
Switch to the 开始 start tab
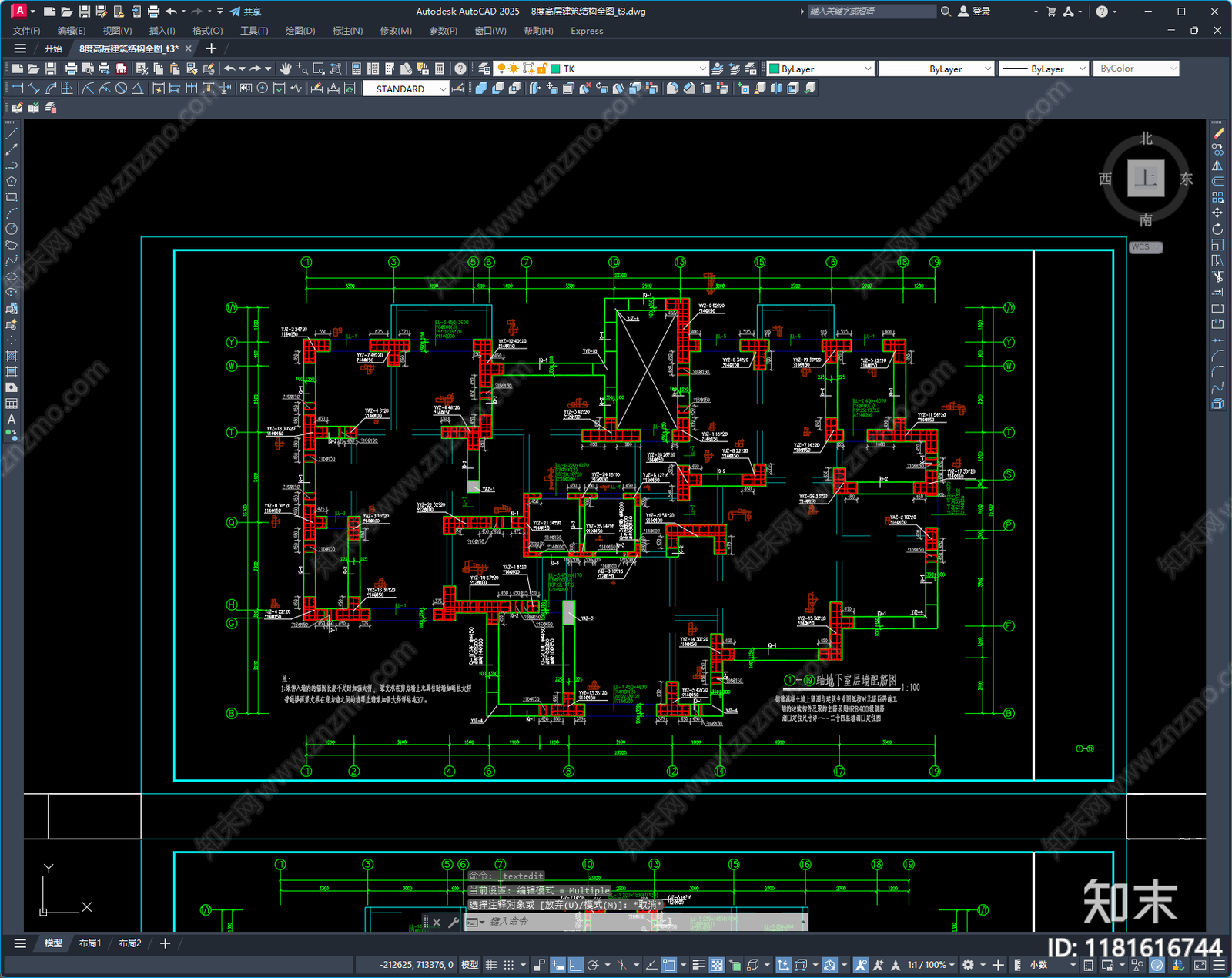pyautogui.click(x=53, y=49)
